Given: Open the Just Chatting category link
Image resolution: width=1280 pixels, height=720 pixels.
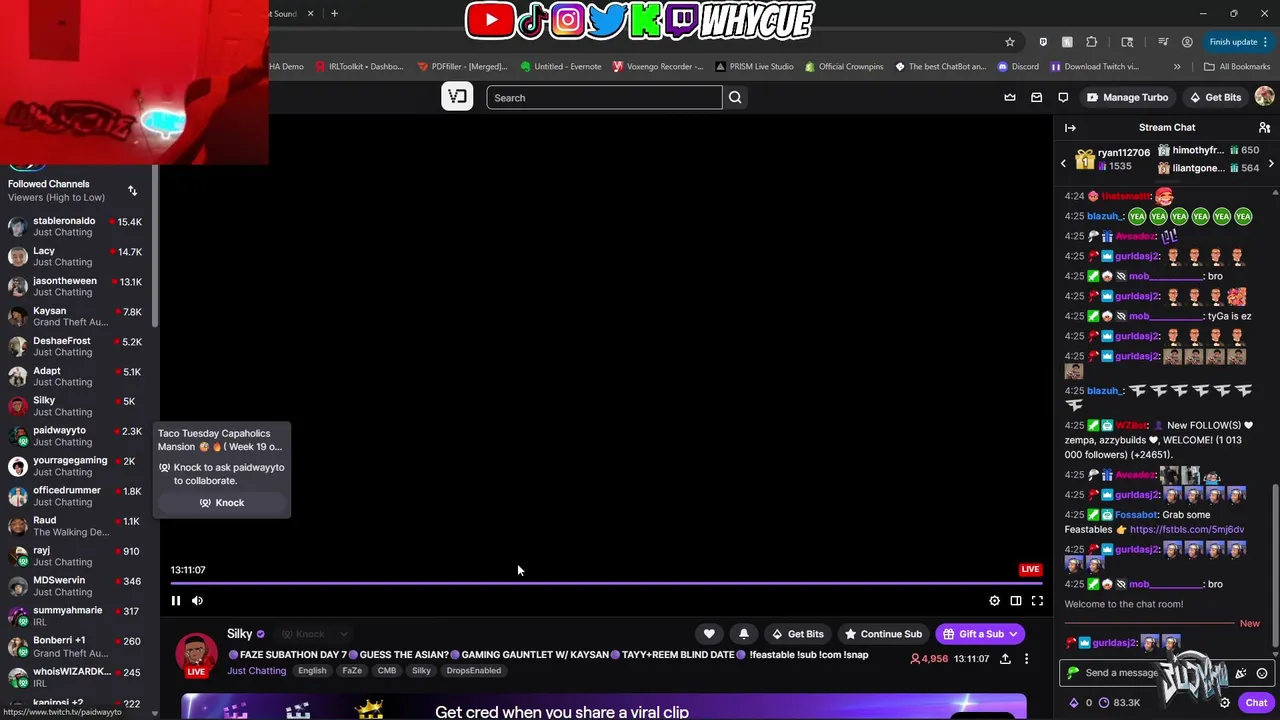Looking at the screenshot, I should tap(256, 670).
